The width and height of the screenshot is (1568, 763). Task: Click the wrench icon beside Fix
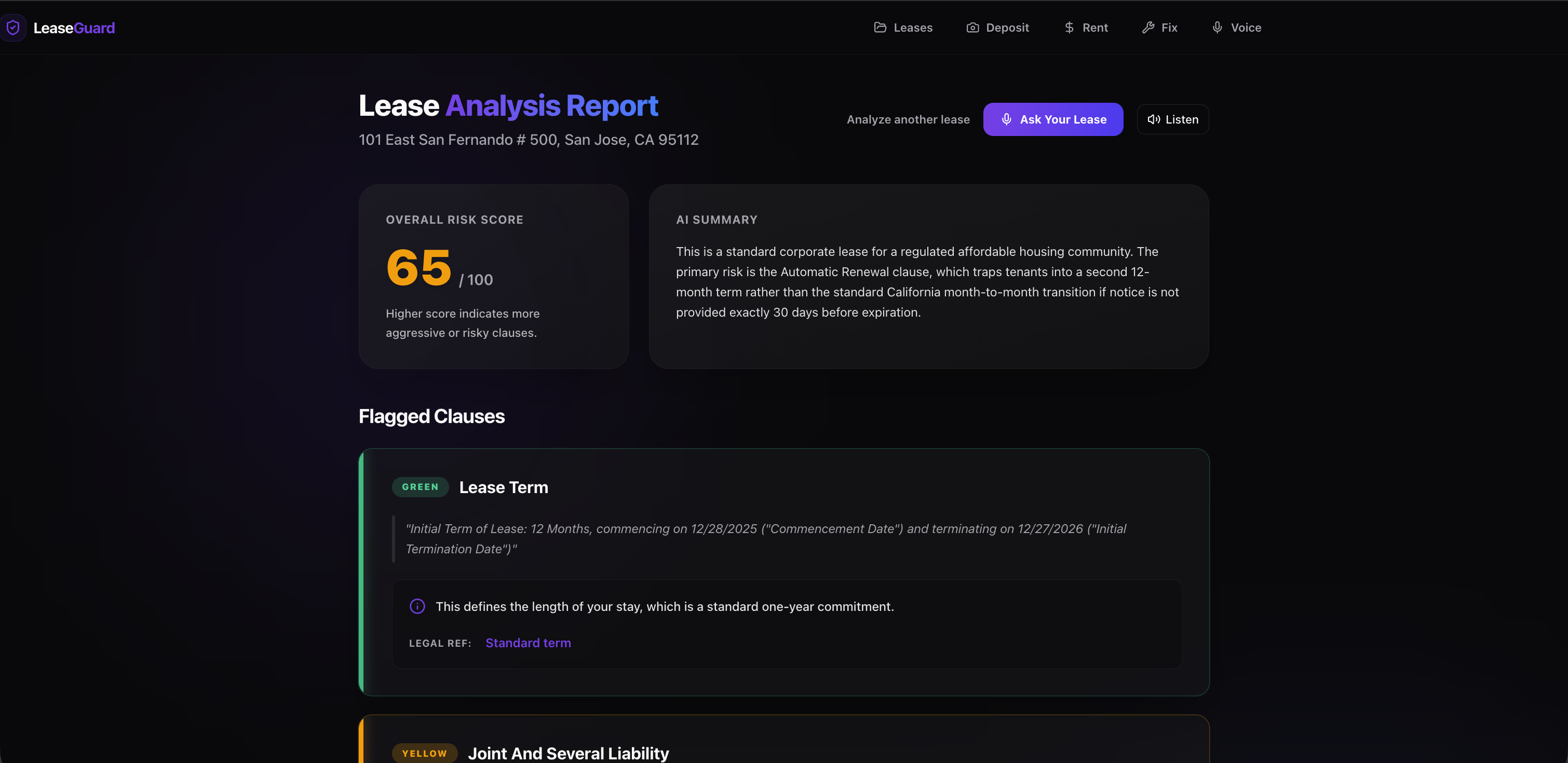1148,28
